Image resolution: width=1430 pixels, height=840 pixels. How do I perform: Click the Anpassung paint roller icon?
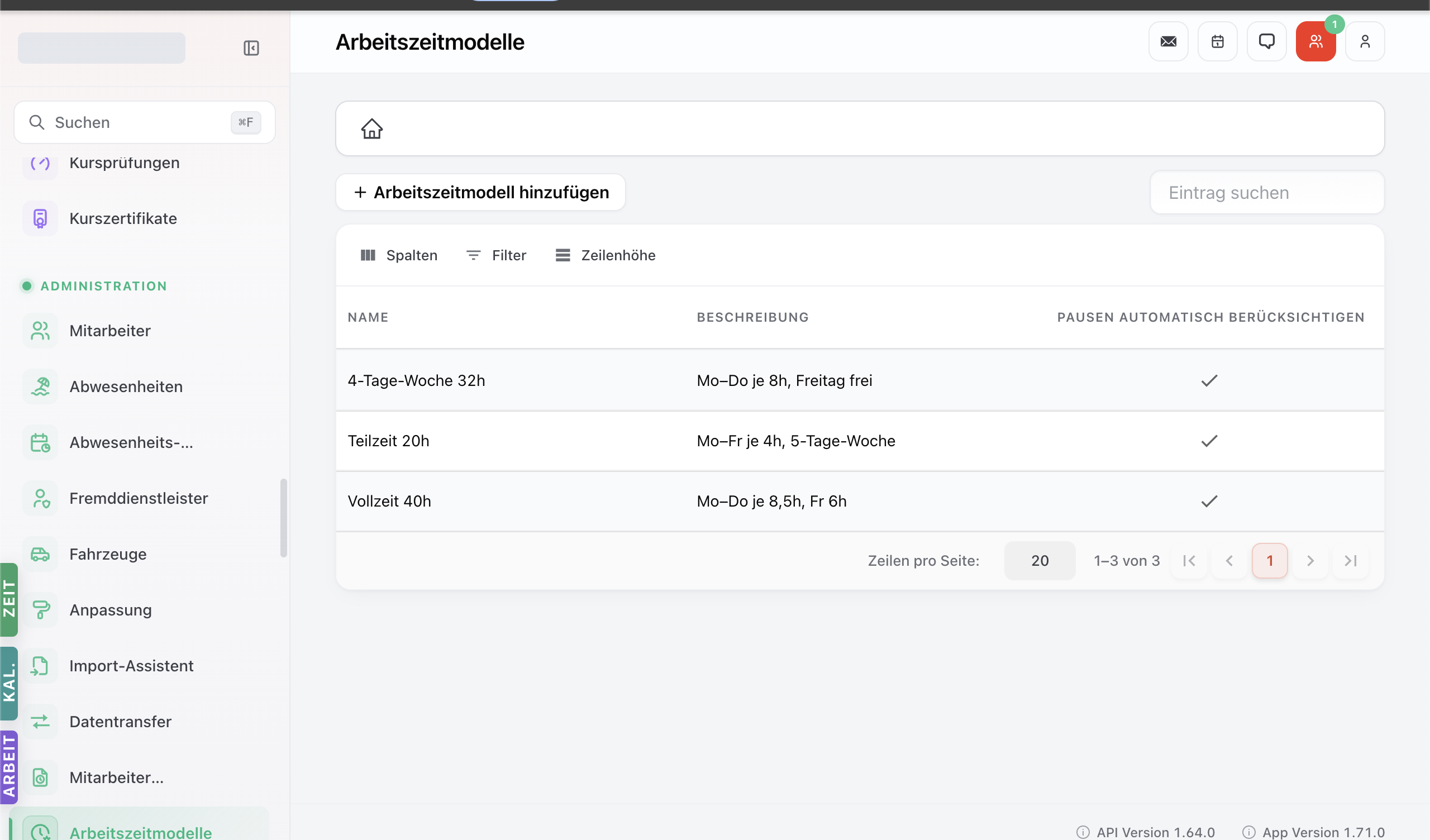point(40,610)
